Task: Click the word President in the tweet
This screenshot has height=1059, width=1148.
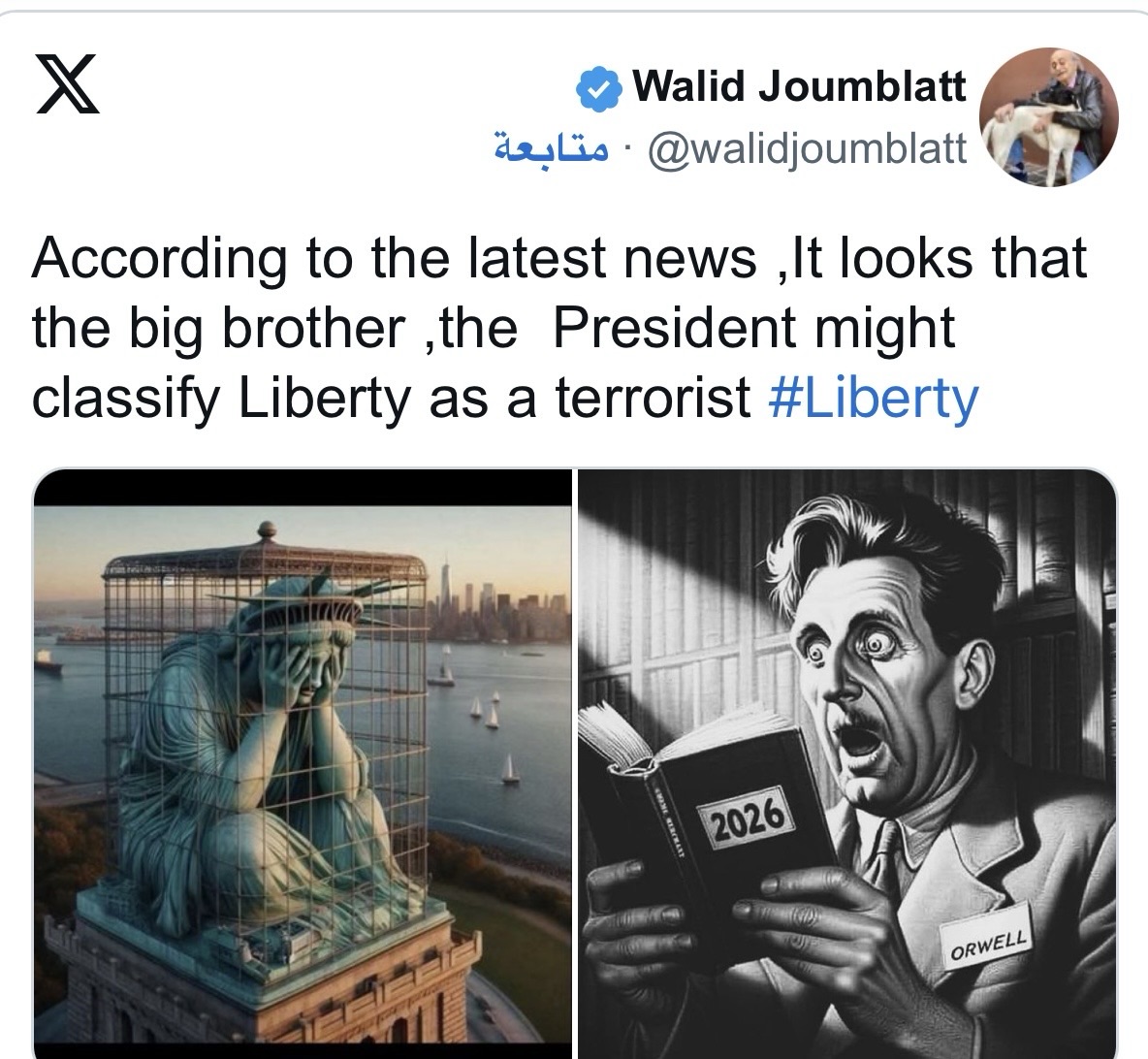Action: click(674, 328)
